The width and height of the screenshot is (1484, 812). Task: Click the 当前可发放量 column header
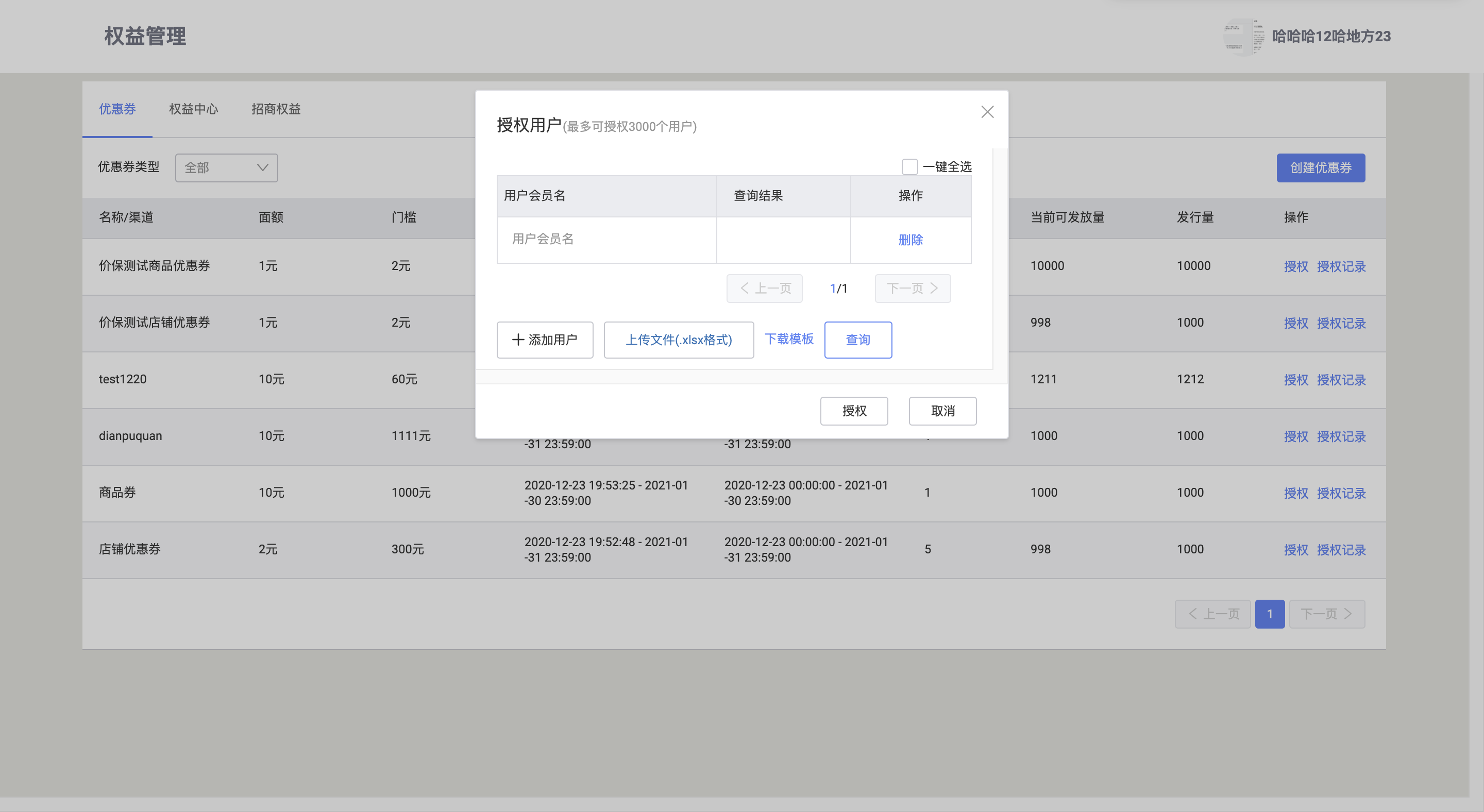click(1067, 217)
